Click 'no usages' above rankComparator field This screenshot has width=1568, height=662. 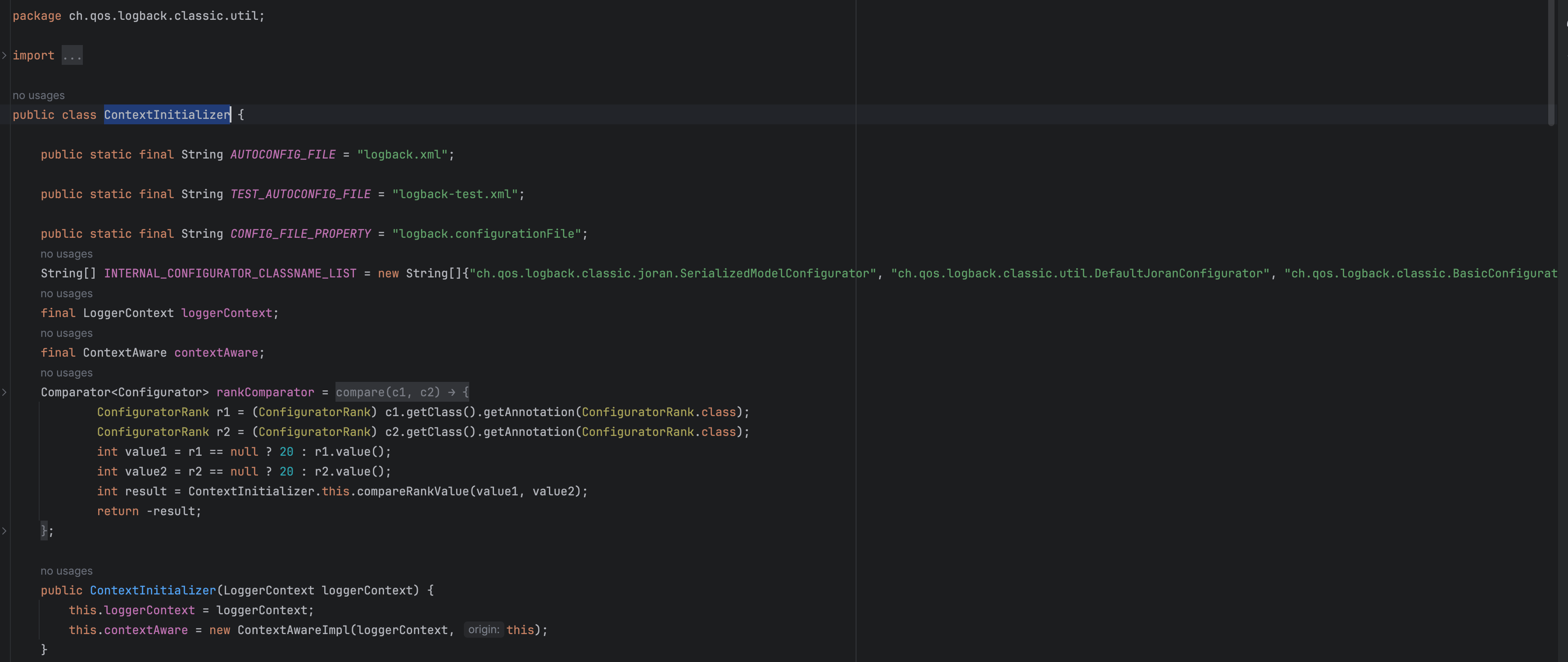[66, 373]
